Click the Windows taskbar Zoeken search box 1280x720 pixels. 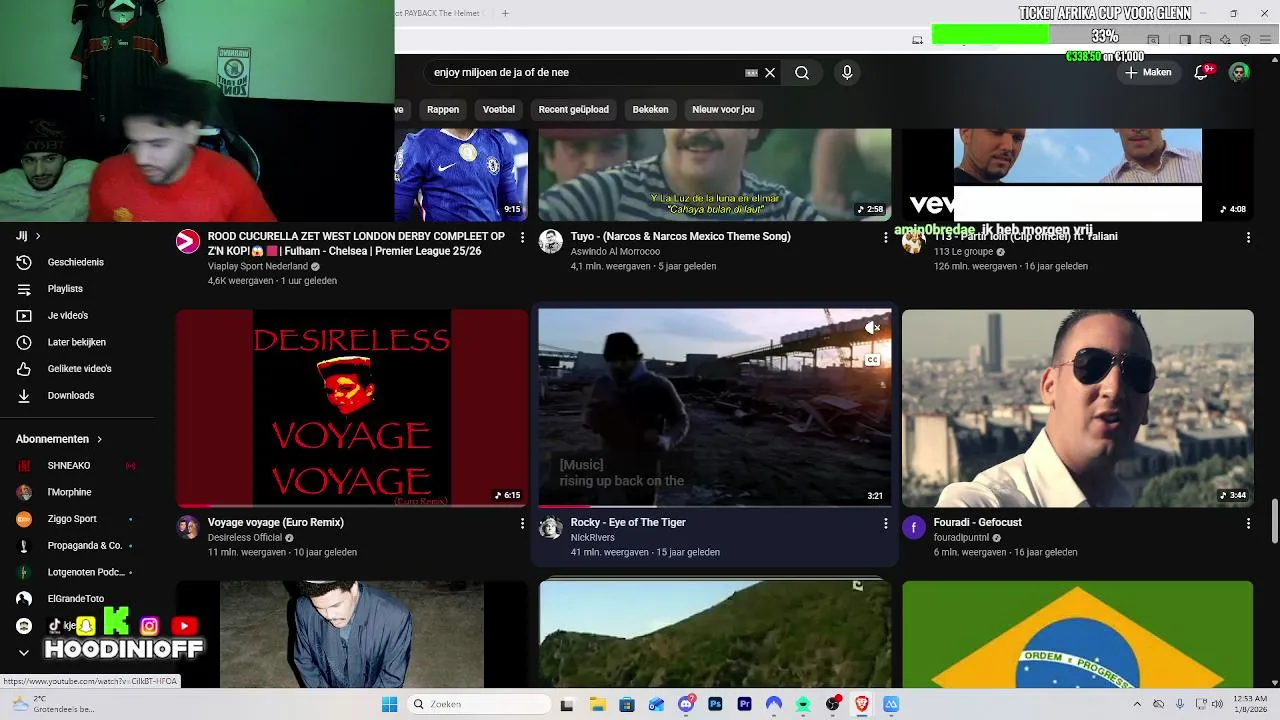point(479,704)
